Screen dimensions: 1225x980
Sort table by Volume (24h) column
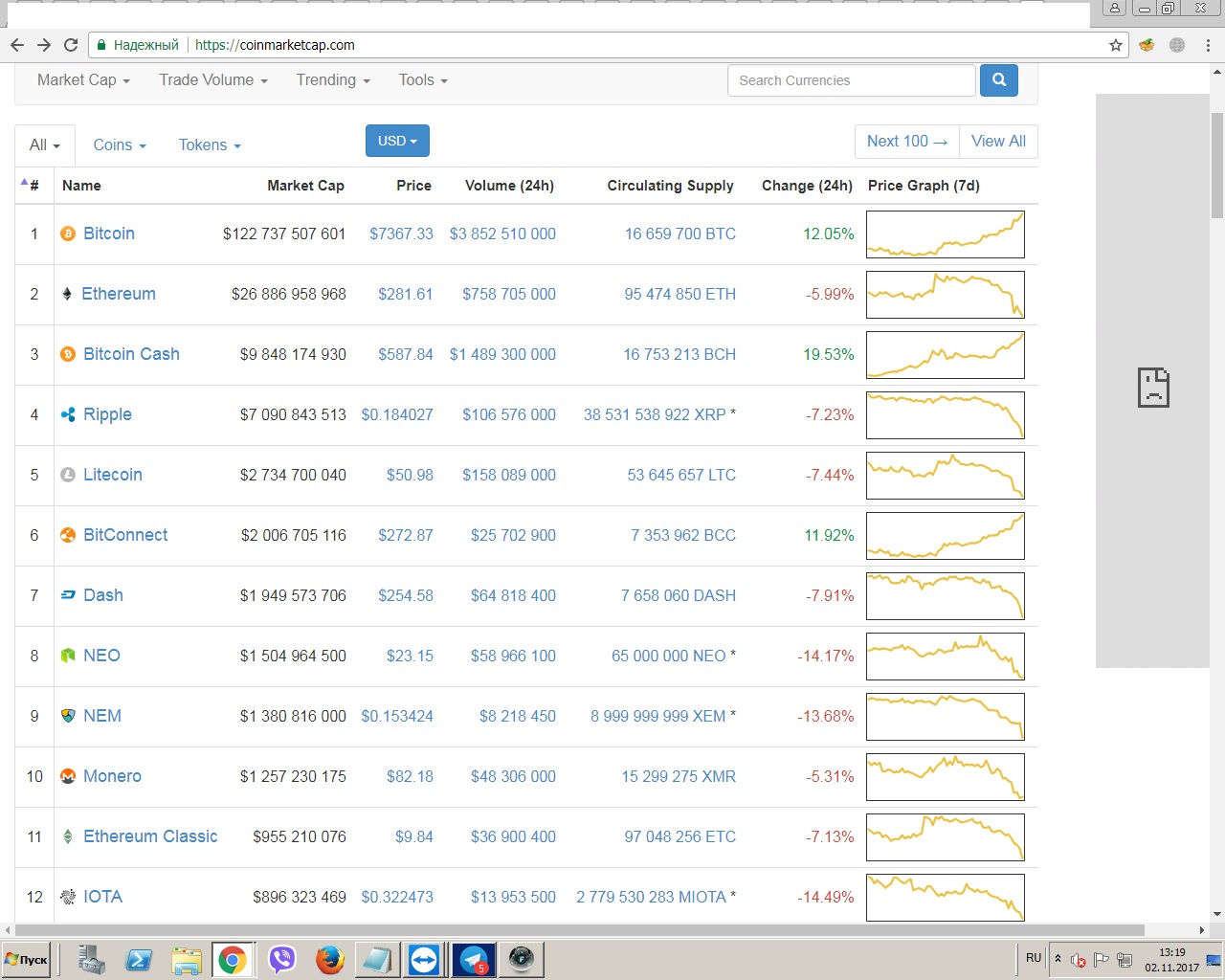click(509, 186)
